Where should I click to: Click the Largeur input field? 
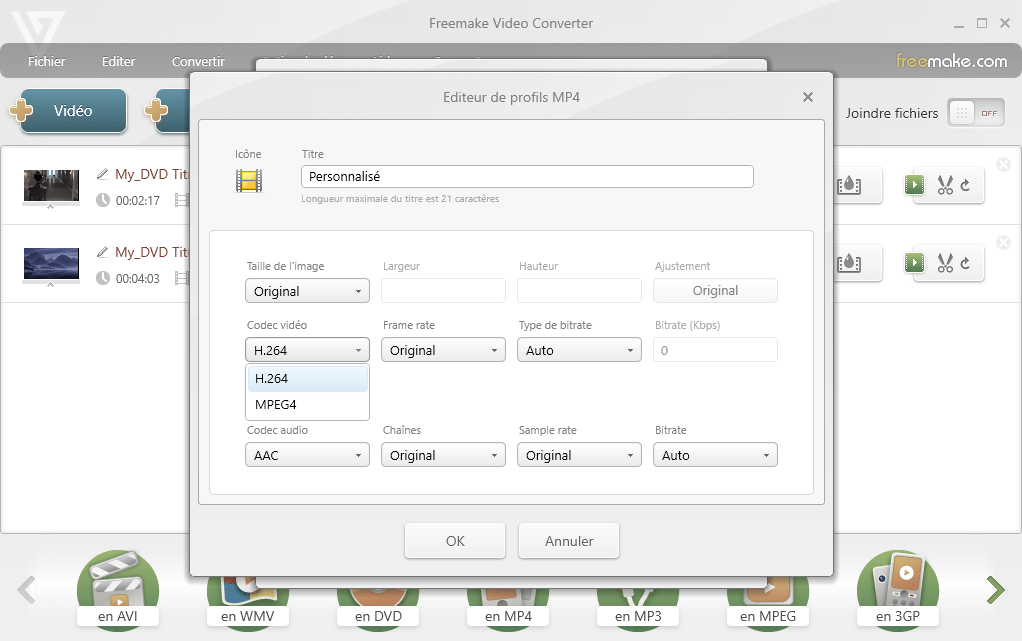pyautogui.click(x=443, y=291)
